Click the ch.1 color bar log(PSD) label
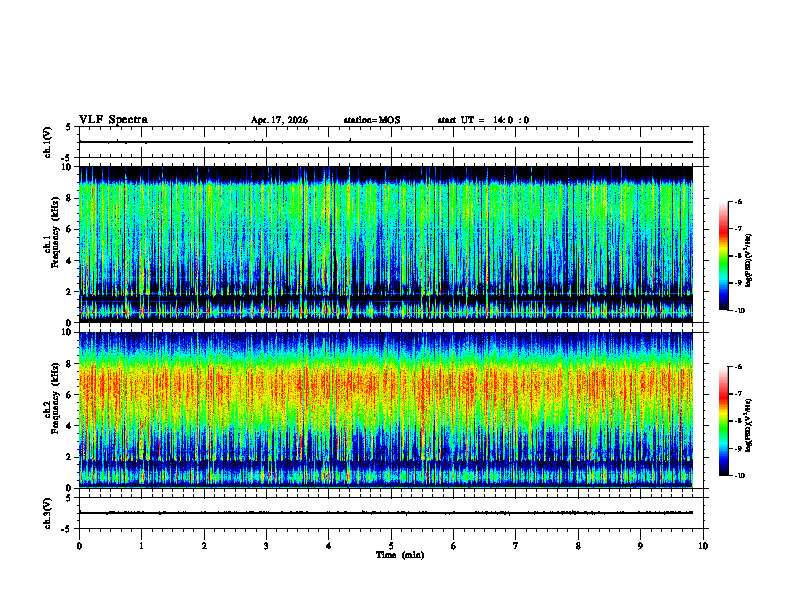Image resolution: width=792 pixels, height=612 pixels. coord(749,260)
